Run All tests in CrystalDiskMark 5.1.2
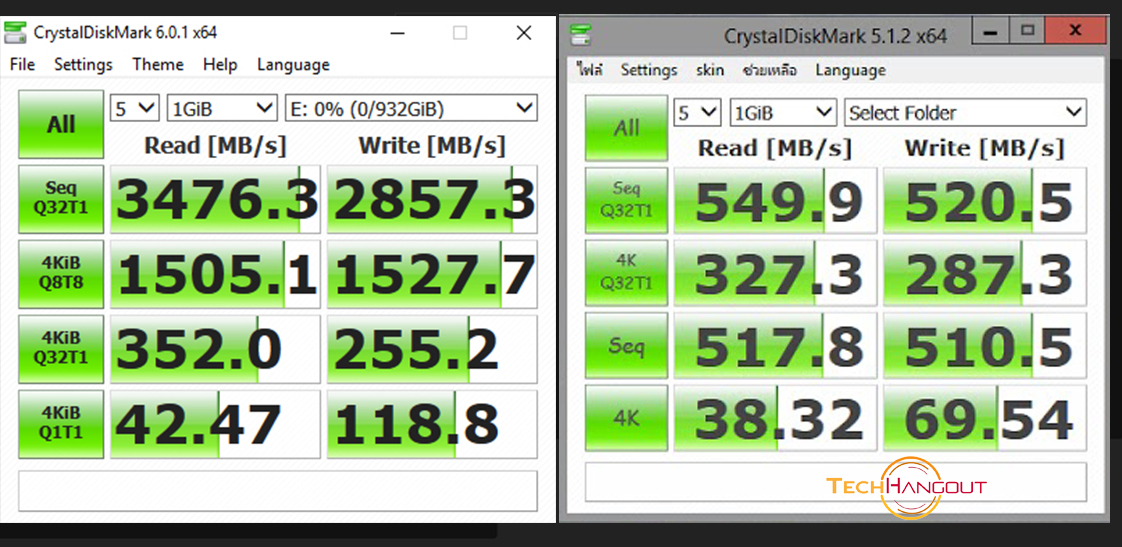Viewport: 1122px width, 547px height. coord(627,128)
